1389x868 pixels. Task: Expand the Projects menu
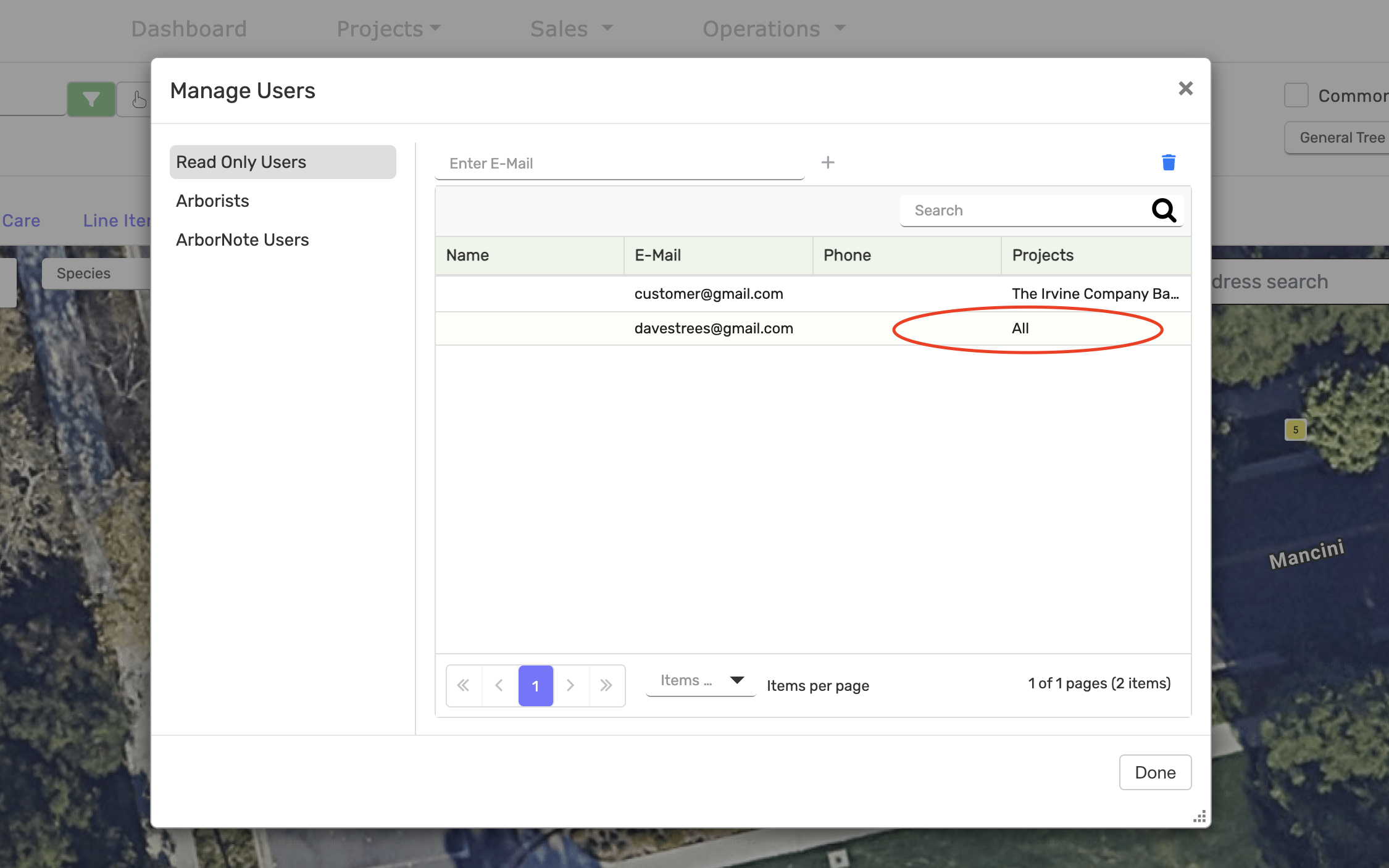(x=388, y=28)
